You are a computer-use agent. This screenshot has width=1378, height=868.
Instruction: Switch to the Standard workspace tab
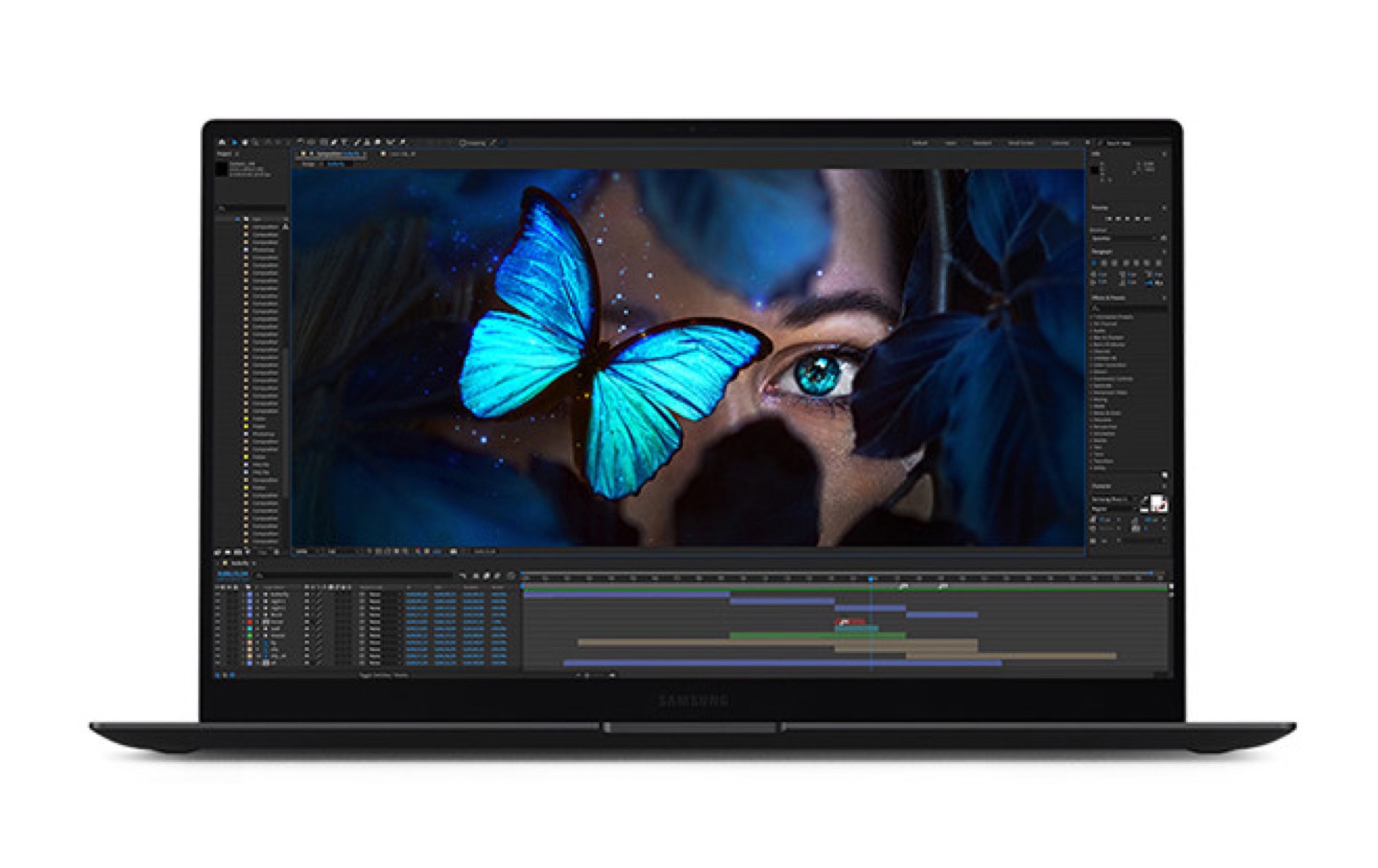pyautogui.click(x=982, y=143)
